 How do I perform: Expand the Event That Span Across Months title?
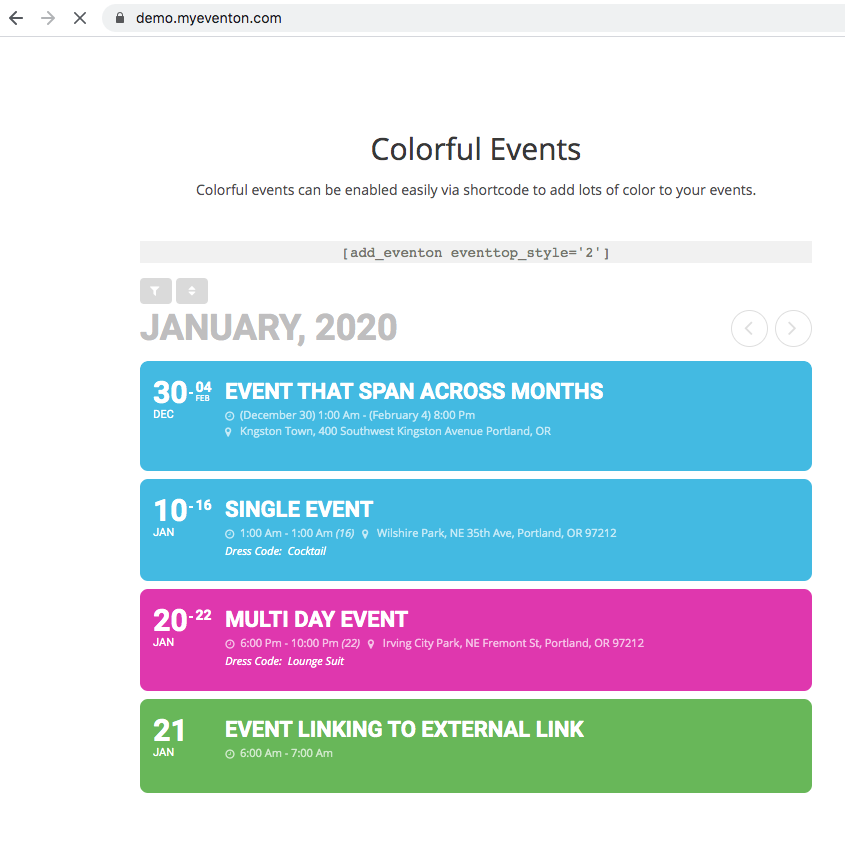(414, 391)
